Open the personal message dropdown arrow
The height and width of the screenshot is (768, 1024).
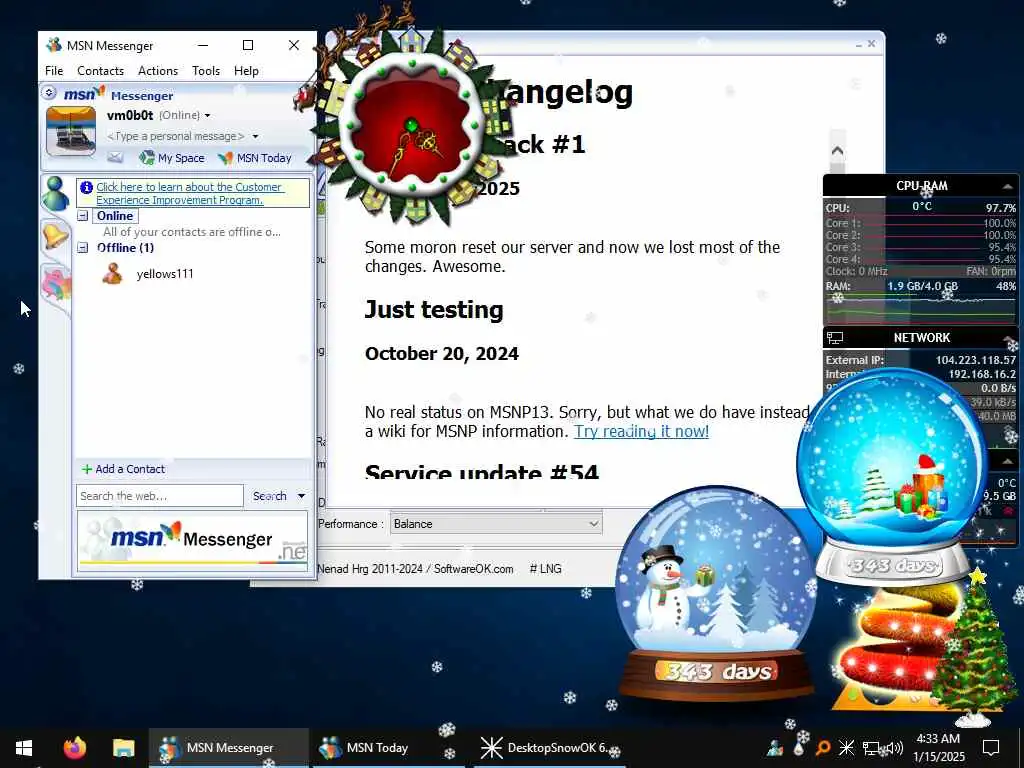pos(255,136)
